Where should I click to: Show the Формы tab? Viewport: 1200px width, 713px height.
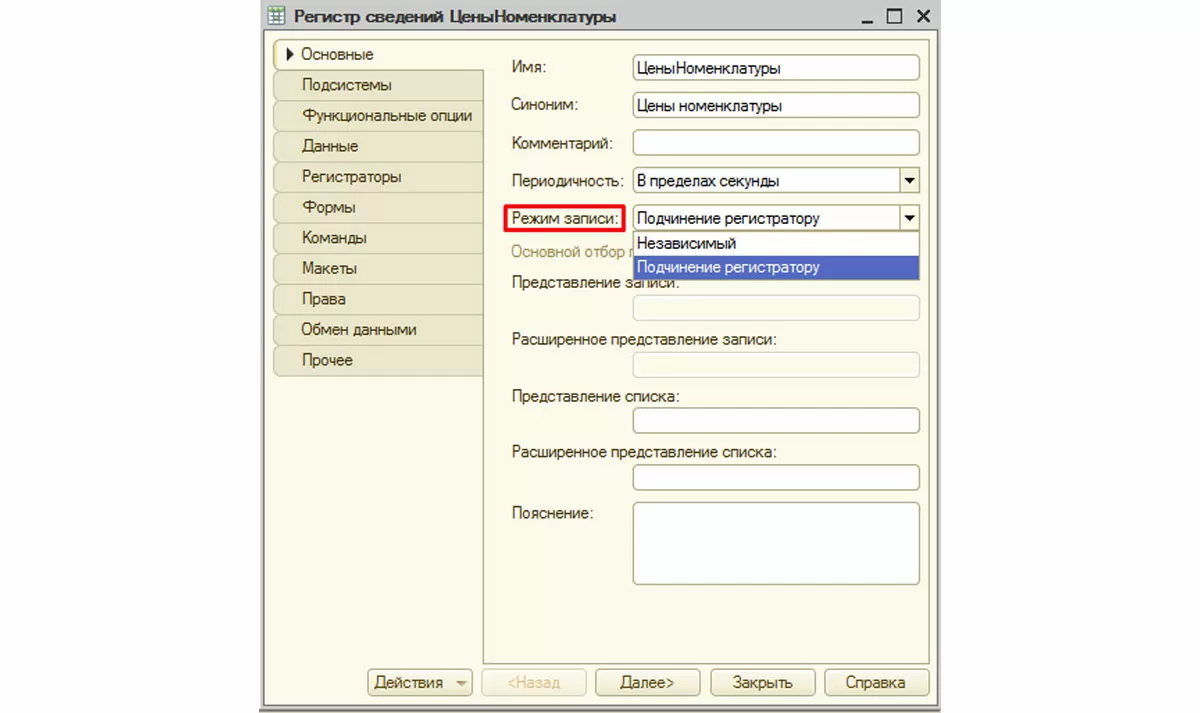tap(329, 207)
